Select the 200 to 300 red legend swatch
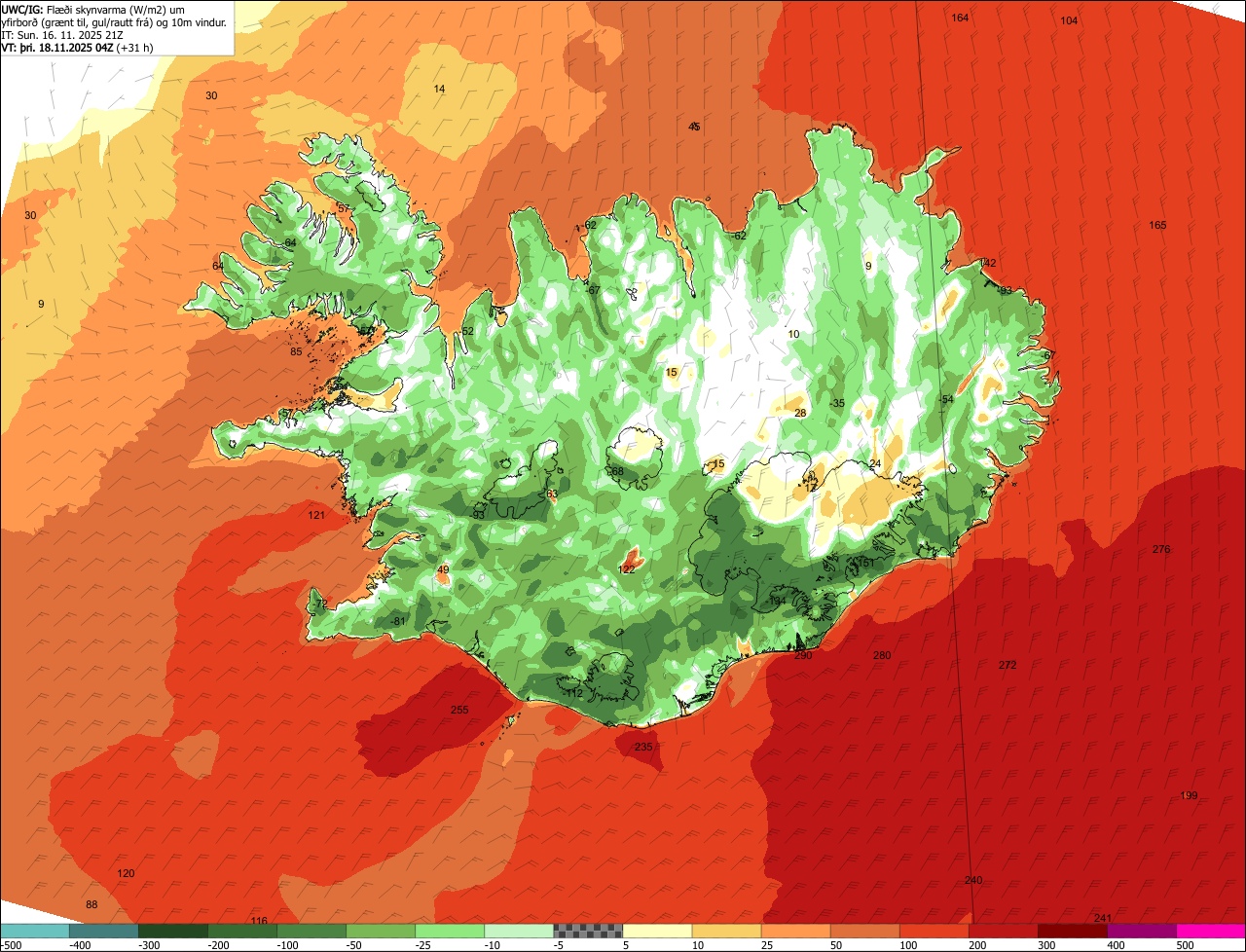The width and height of the screenshot is (1246, 952). [x=1003, y=931]
